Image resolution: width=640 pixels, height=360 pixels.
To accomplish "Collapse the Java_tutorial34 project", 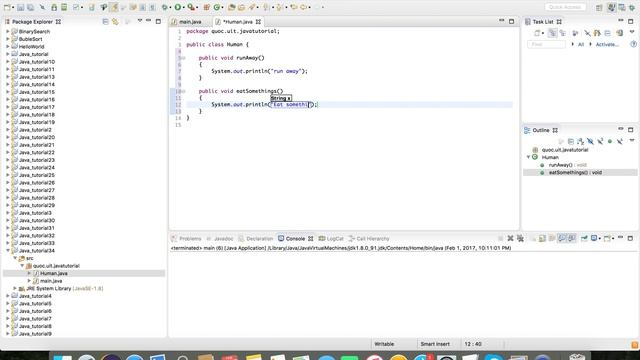I will coord(8,251).
